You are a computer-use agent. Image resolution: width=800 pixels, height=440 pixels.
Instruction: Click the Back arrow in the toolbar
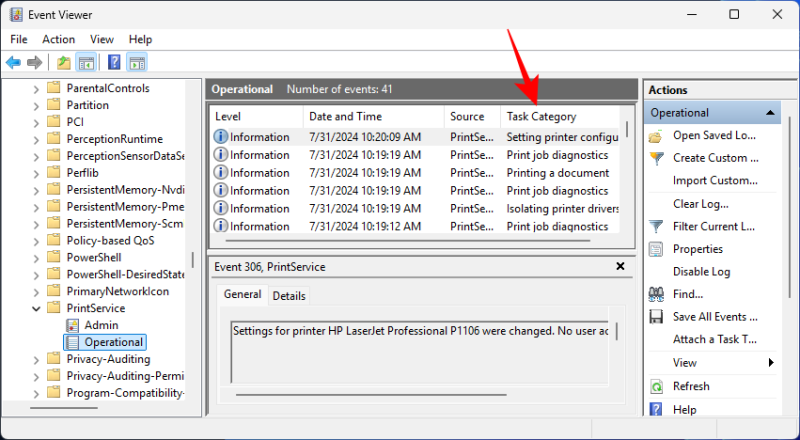tap(13, 62)
